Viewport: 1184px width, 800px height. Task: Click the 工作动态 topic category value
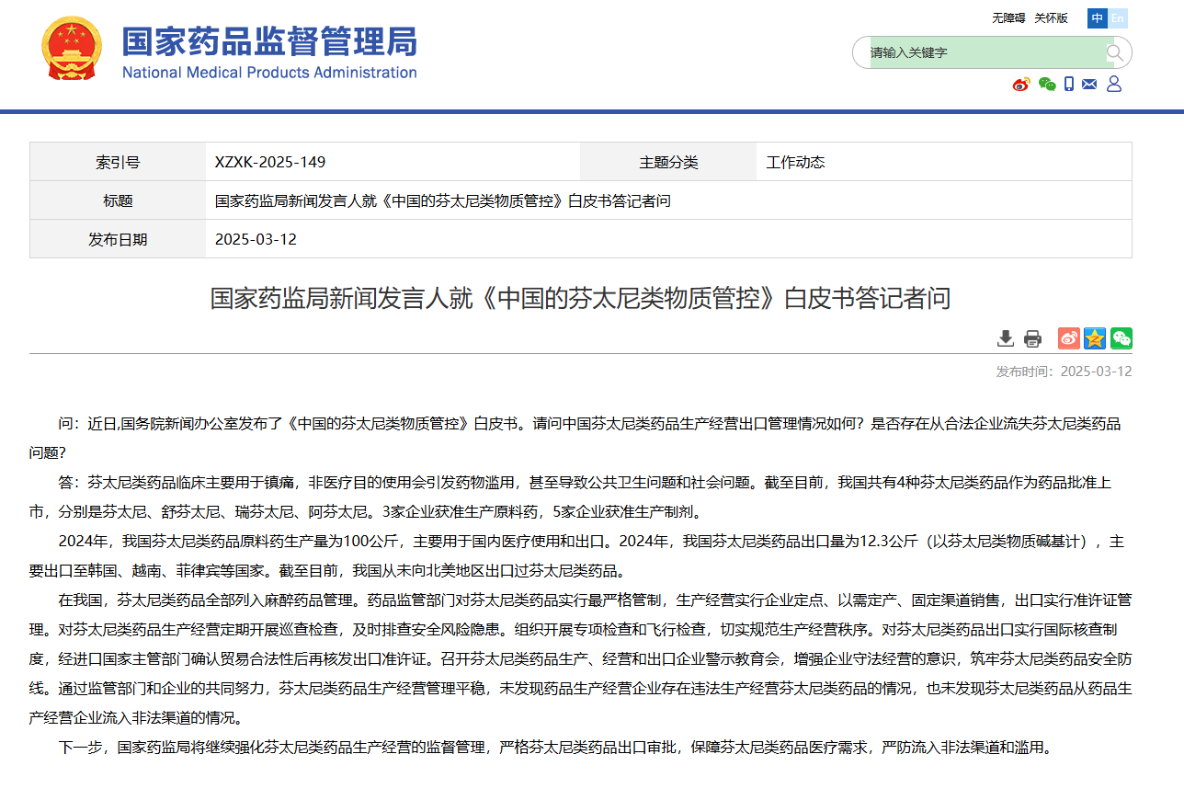[795, 162]
